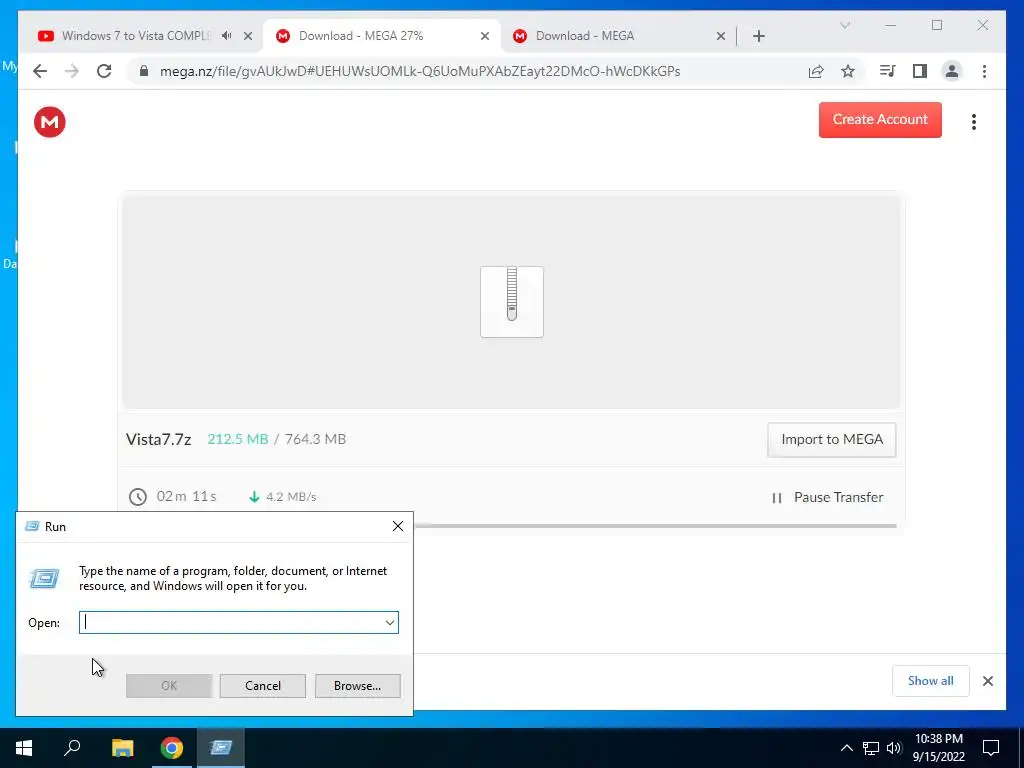
Task: Open the Chrome profile avatar
Action: (x=952, y=71)
